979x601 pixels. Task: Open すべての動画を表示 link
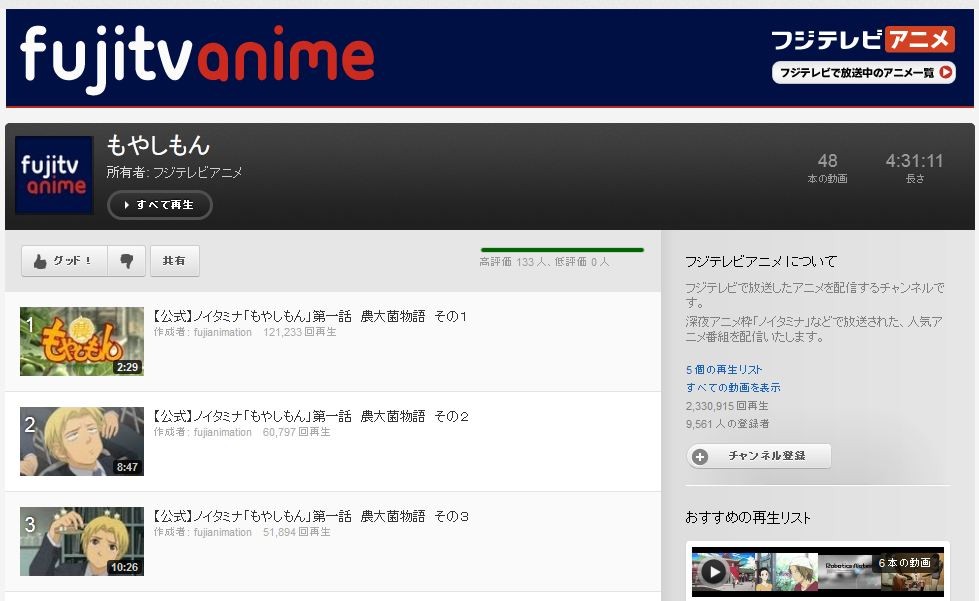(733, 388)
